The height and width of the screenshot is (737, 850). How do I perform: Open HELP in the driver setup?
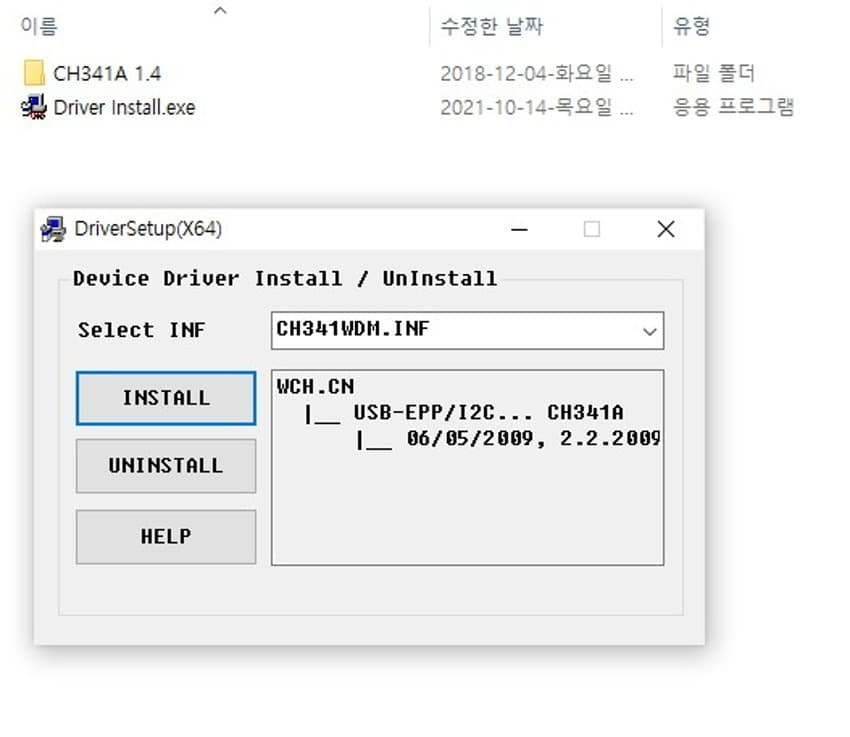[166, 537]
